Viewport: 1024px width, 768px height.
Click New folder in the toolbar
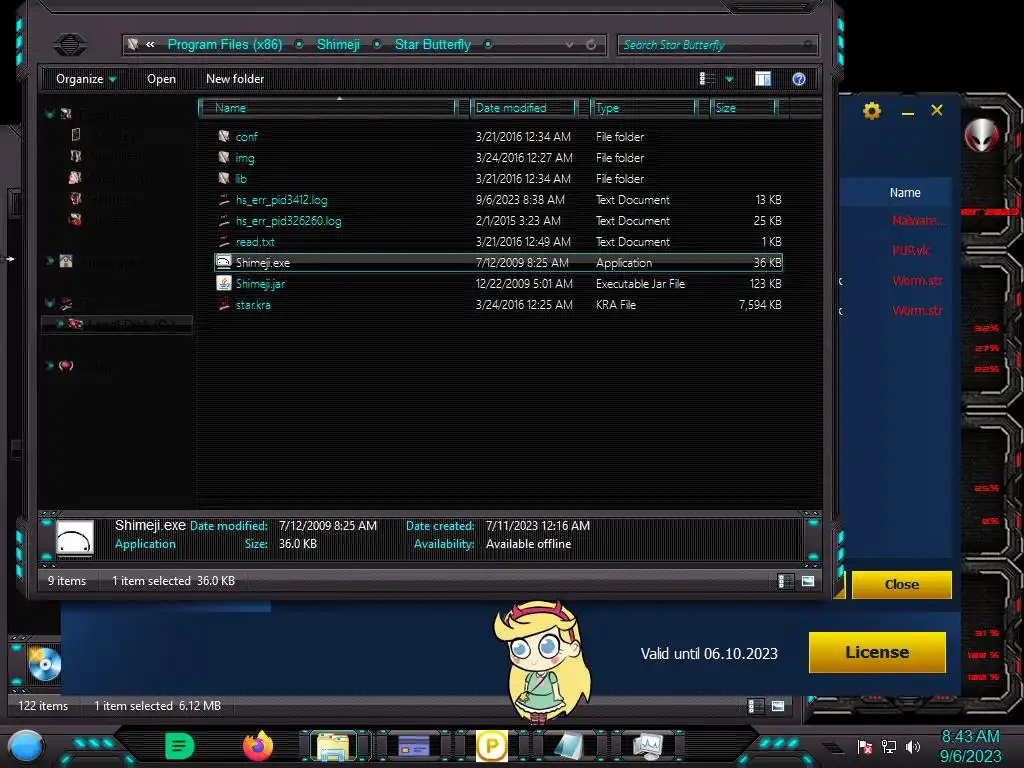pyautogui.click(x=235, y=79)
